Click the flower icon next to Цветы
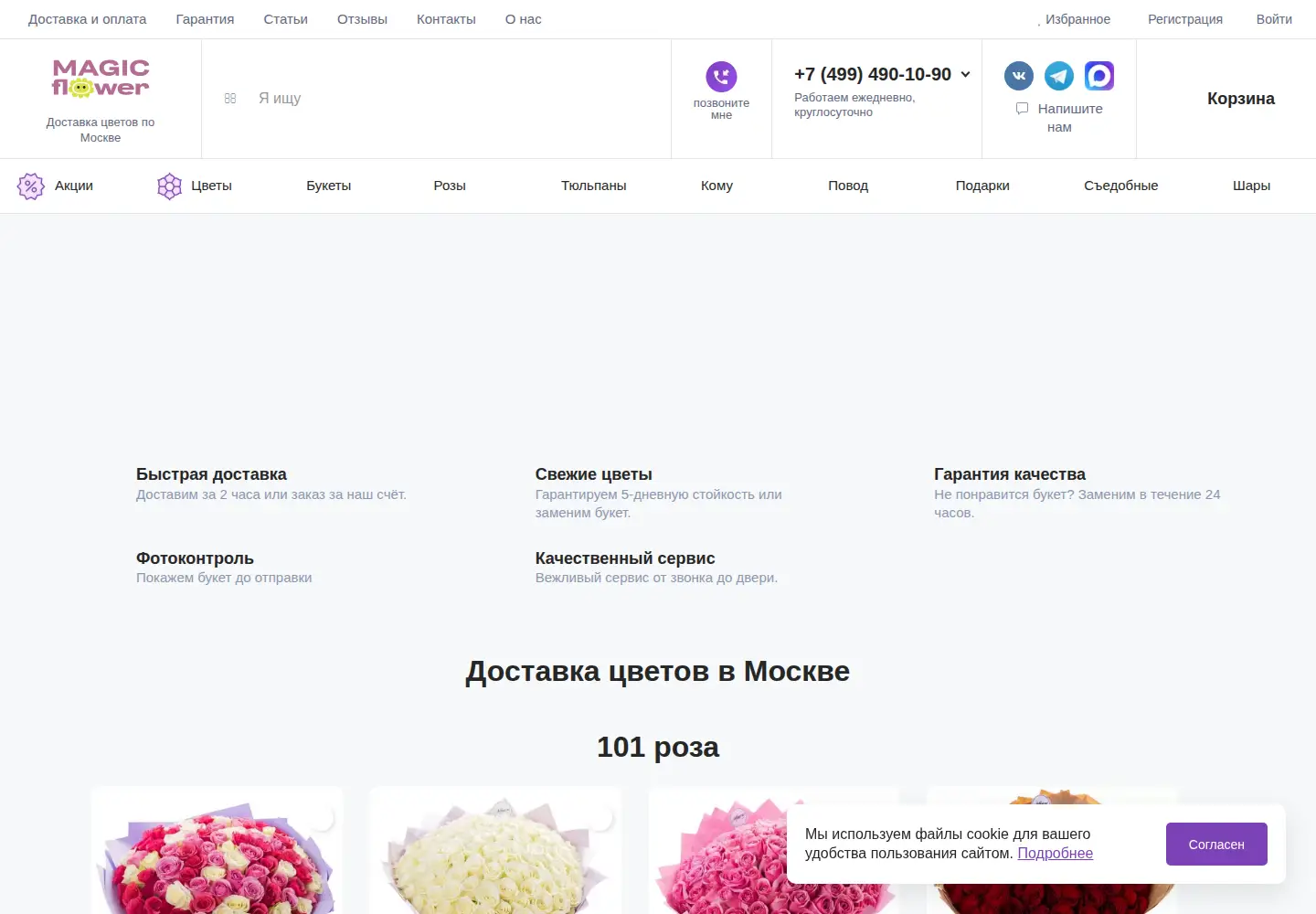 (x=169, y=186)
